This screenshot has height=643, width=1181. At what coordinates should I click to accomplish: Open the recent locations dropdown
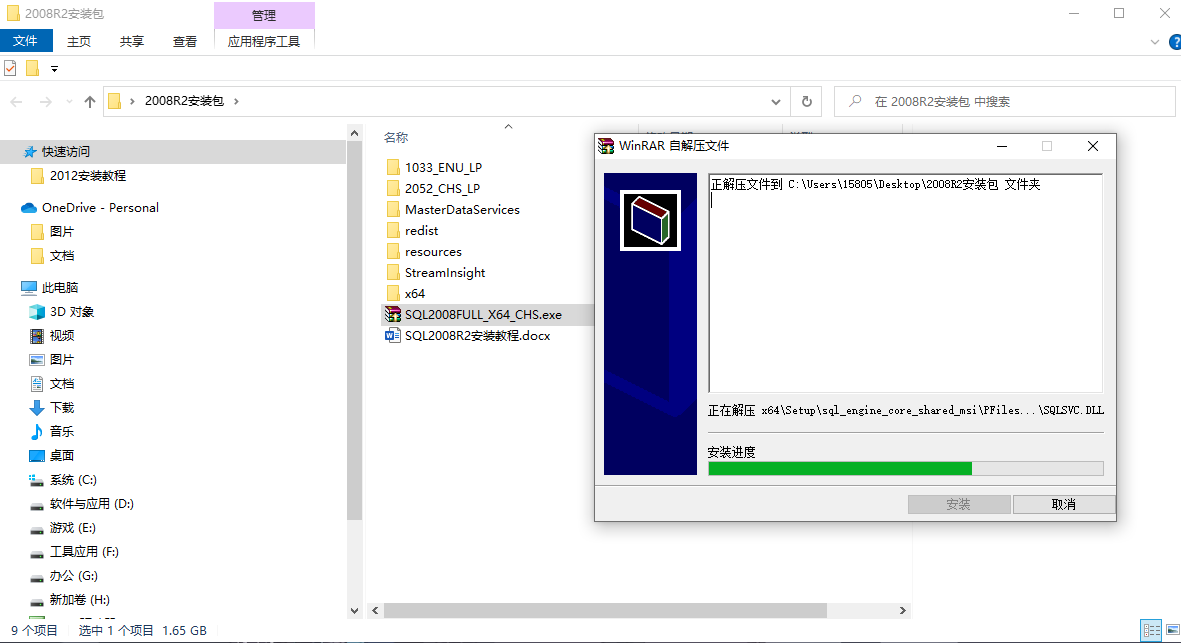69,102
